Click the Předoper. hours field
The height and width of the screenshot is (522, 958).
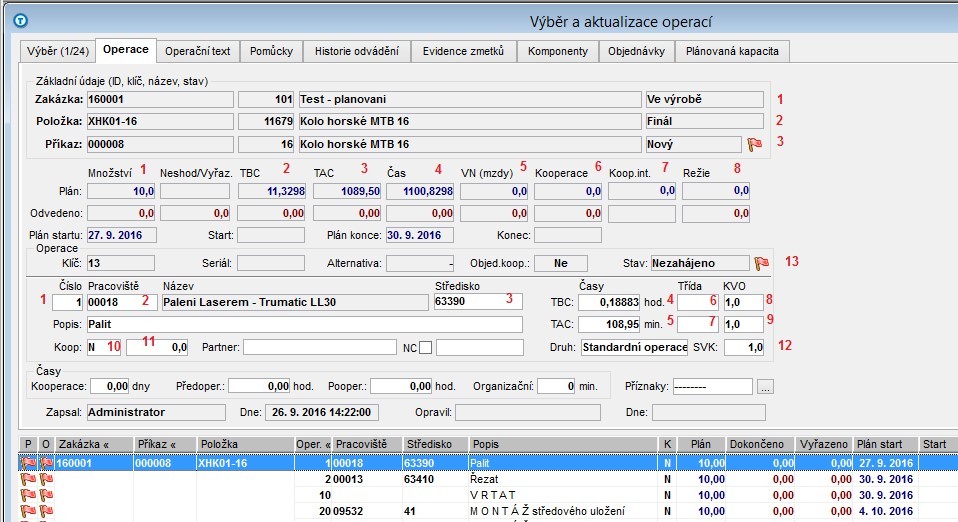[259, 387]
